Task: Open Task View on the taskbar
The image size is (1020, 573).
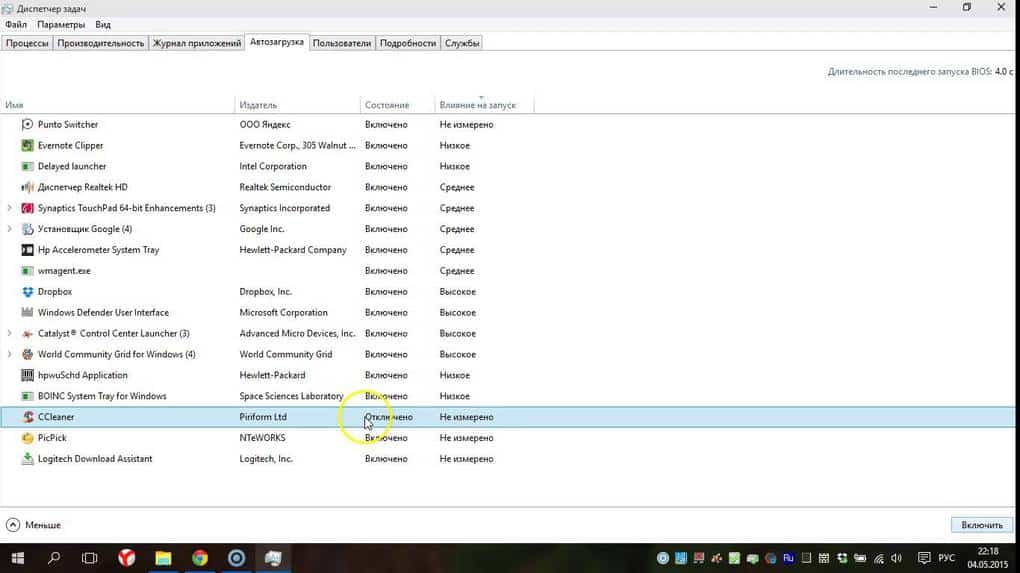Action: click(90, 558)
